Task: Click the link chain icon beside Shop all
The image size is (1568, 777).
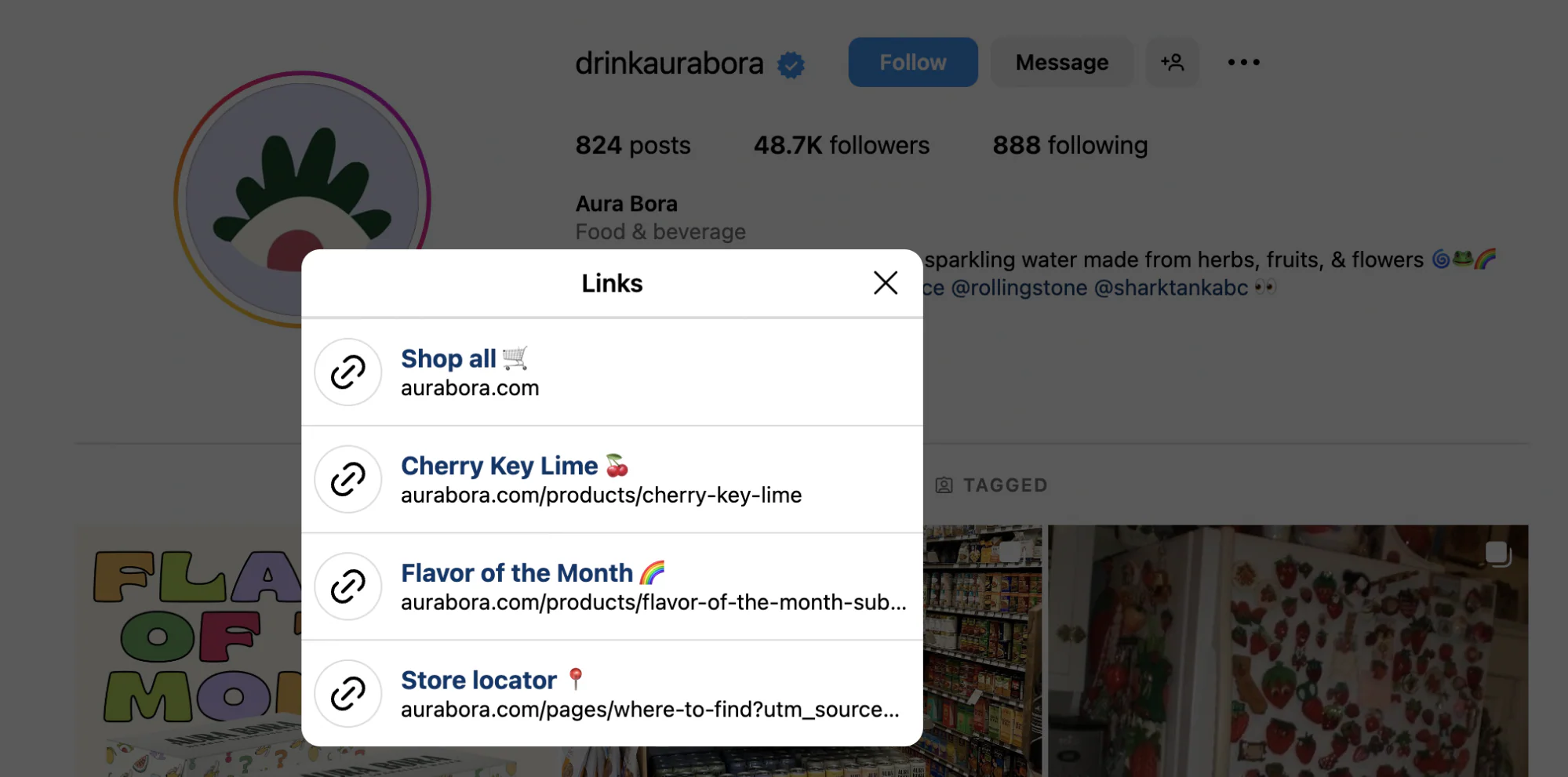Action: point(347,372)
